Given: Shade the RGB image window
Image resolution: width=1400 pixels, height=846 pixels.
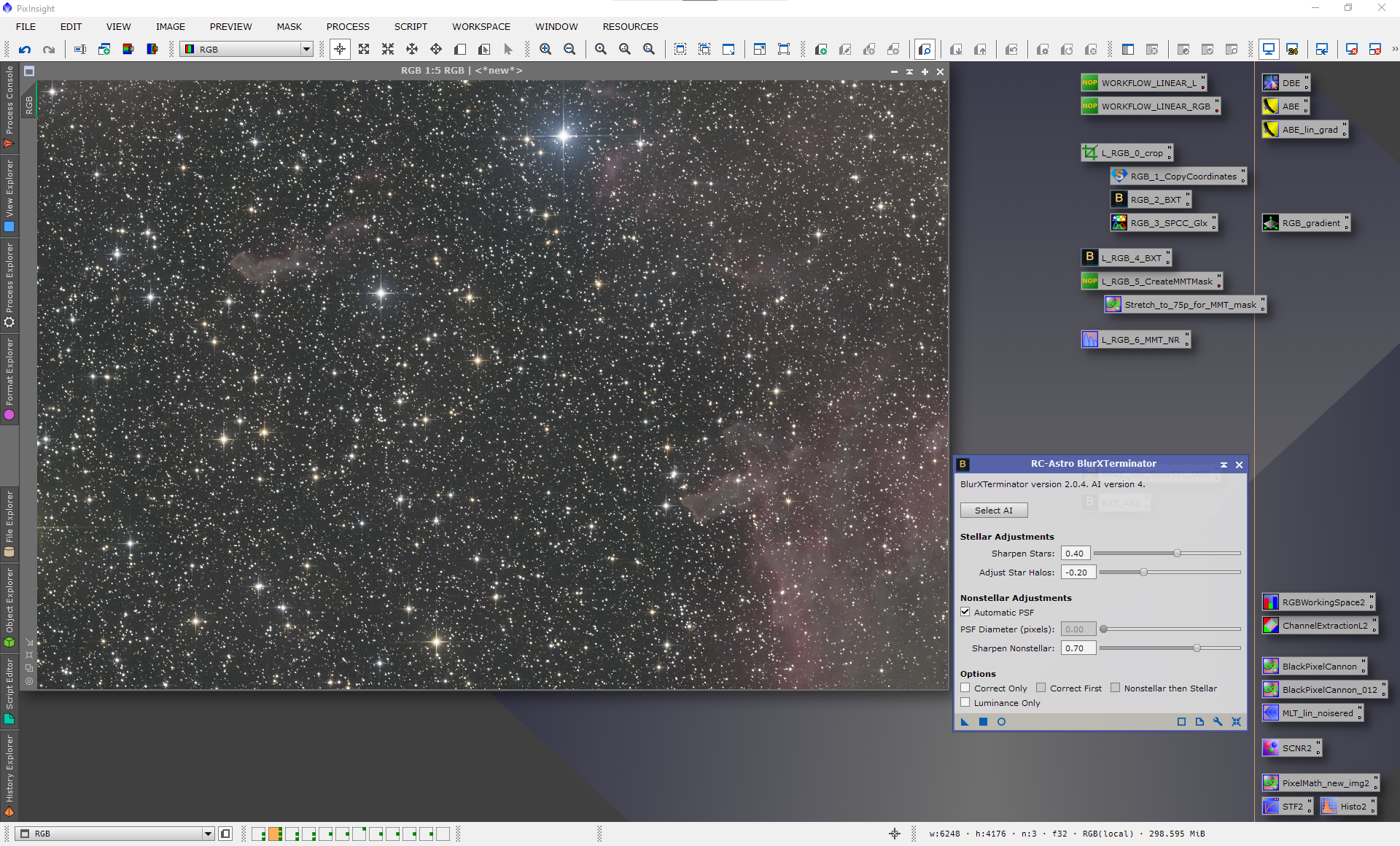Looking at the screenshot, I should tap(909, 71).
